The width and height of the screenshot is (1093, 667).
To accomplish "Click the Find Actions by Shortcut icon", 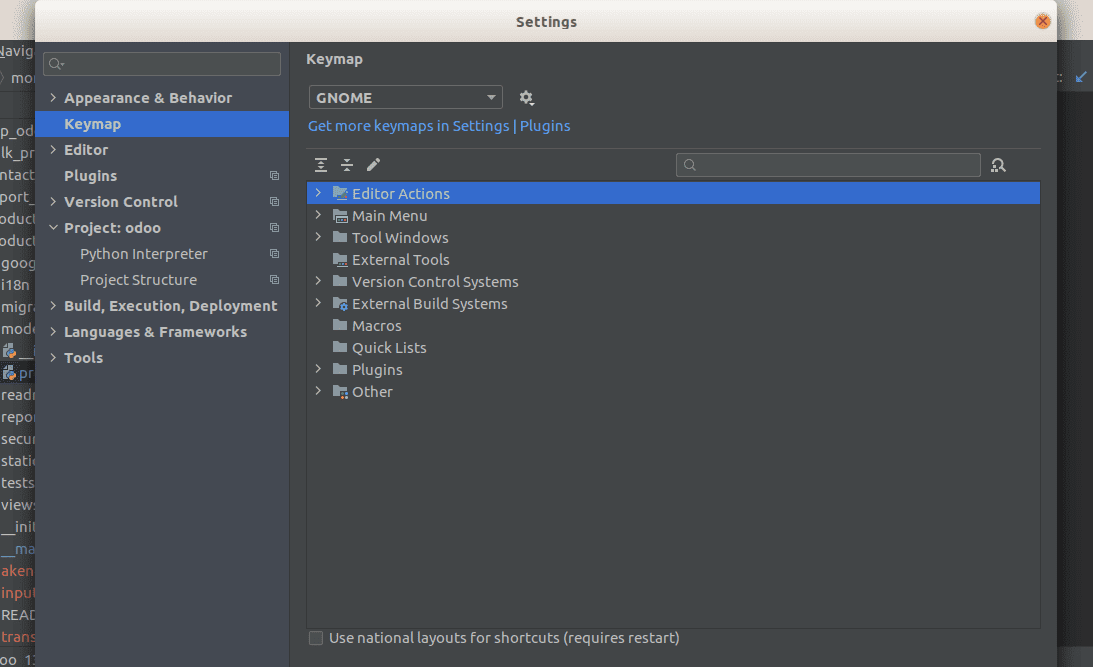I will (x=998, y=165).
